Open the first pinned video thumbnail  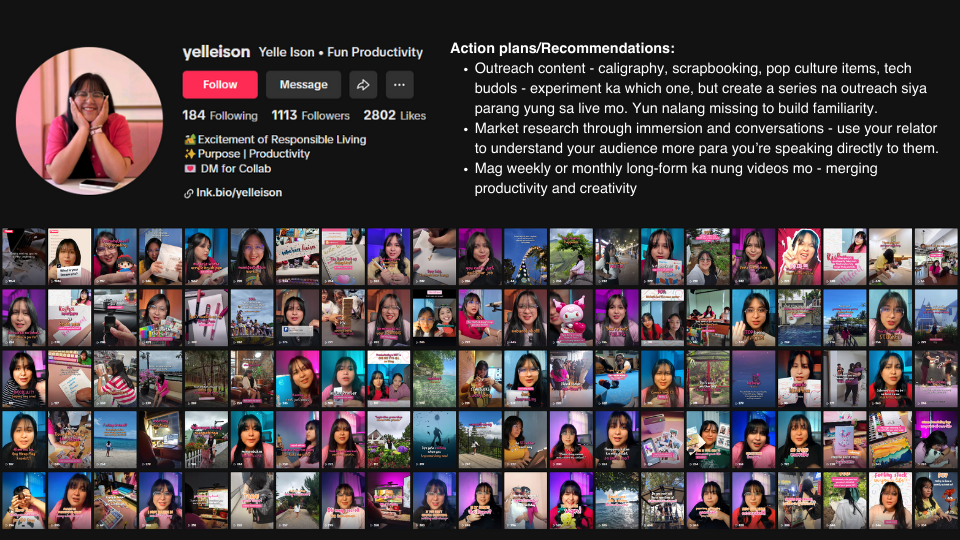[x=23, y=256]
